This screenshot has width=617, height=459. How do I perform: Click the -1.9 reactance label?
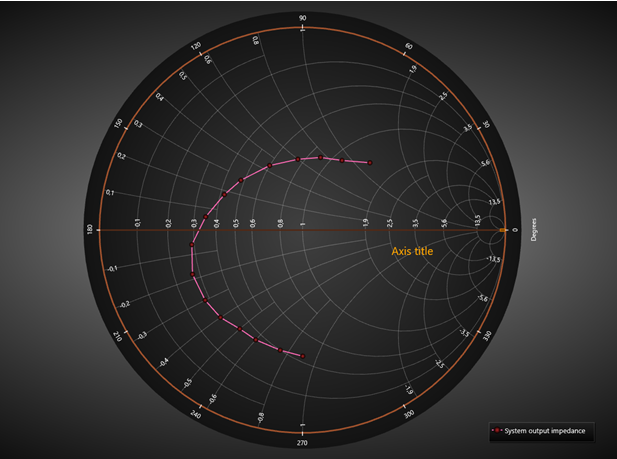pos(409,390)
